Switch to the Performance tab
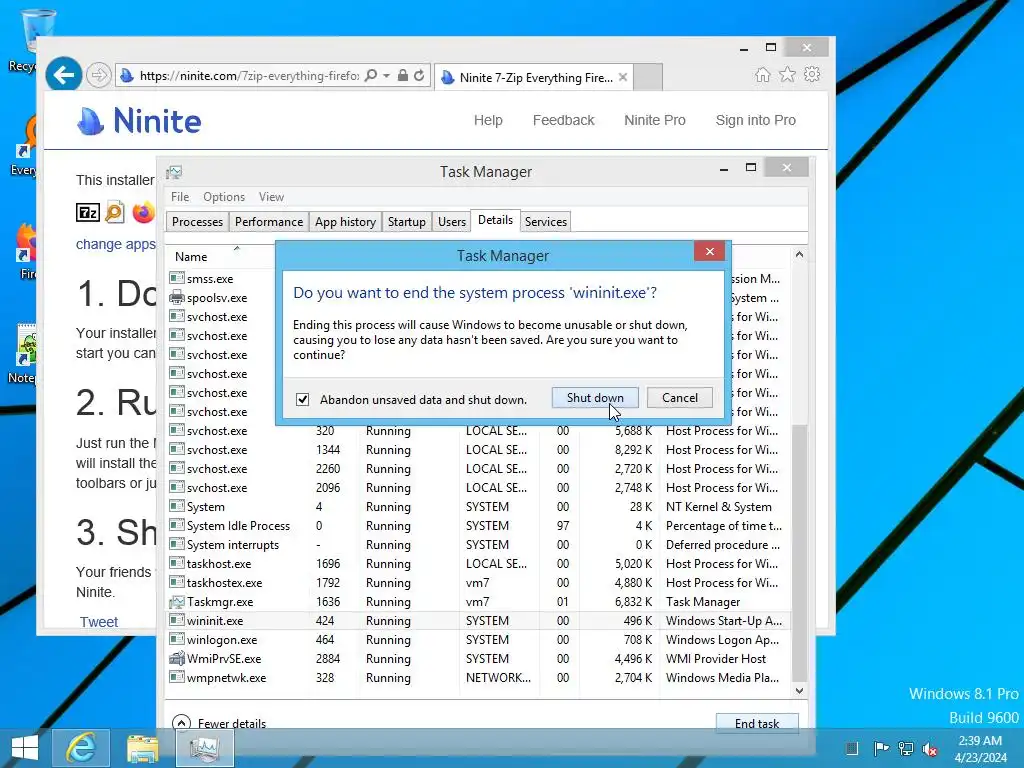The width and height of the screenshot is (1024, 768). (x=268, y=221)
